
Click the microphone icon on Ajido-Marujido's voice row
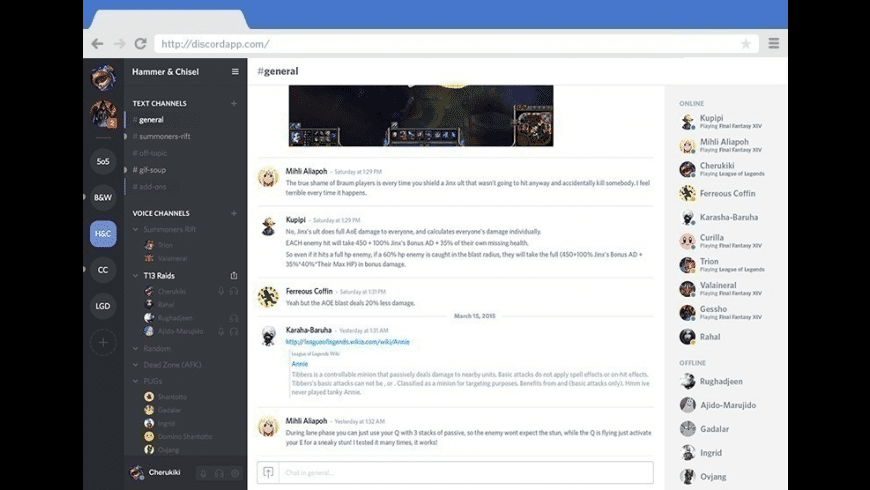[x=221, y=331]
